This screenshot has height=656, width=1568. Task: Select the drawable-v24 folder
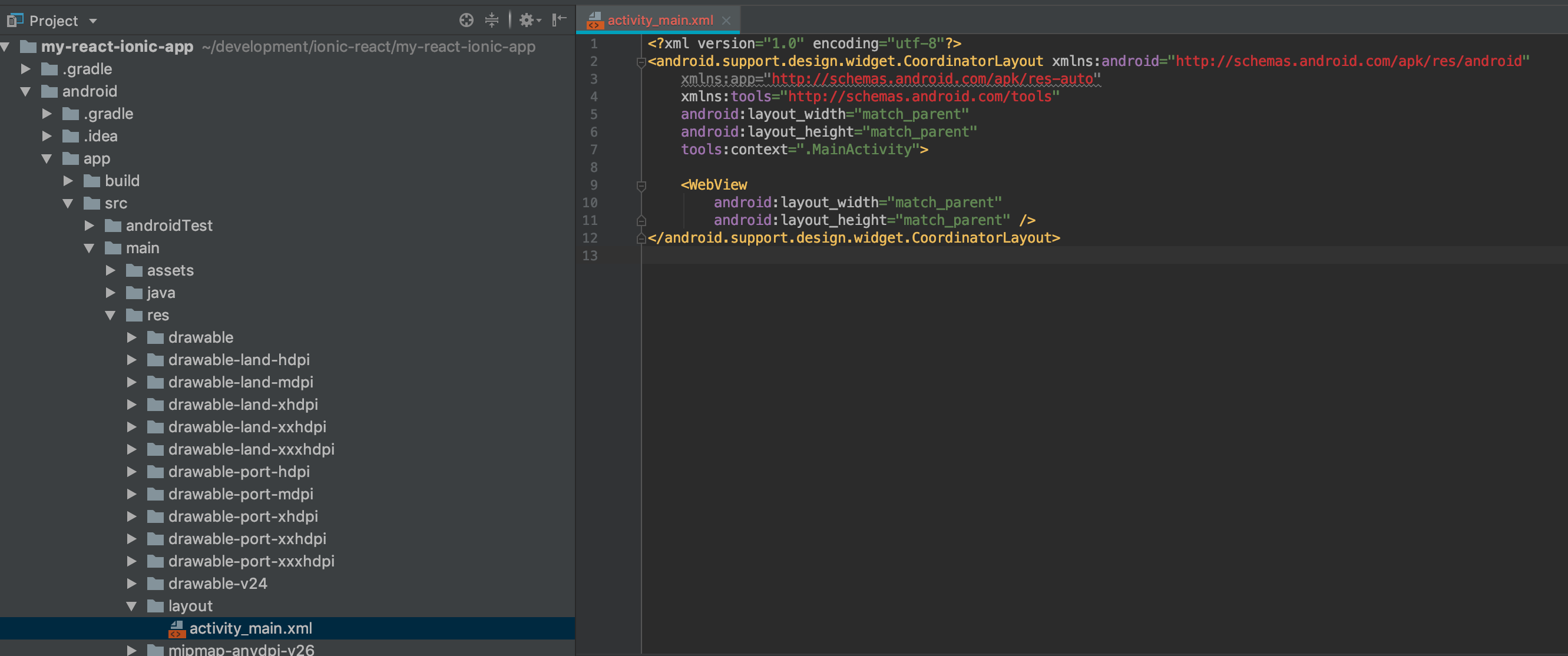217,583
